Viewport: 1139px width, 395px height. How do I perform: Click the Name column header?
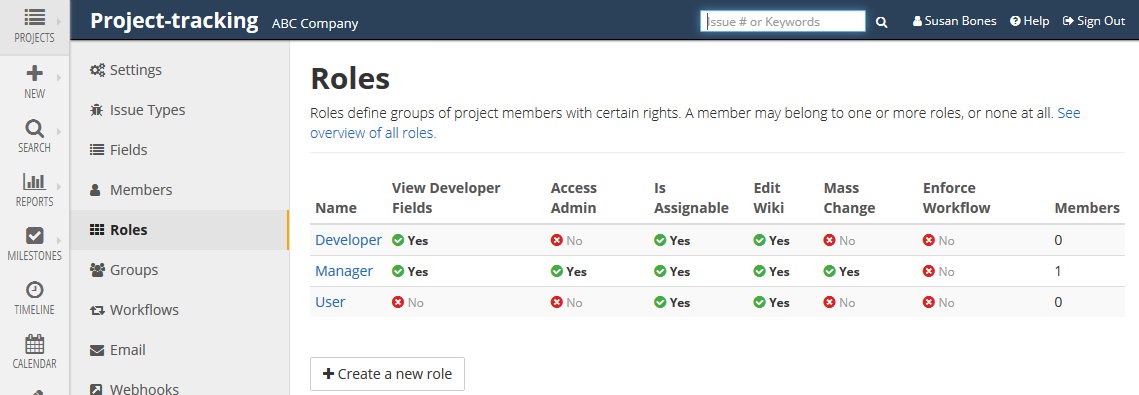click(336, 208)
